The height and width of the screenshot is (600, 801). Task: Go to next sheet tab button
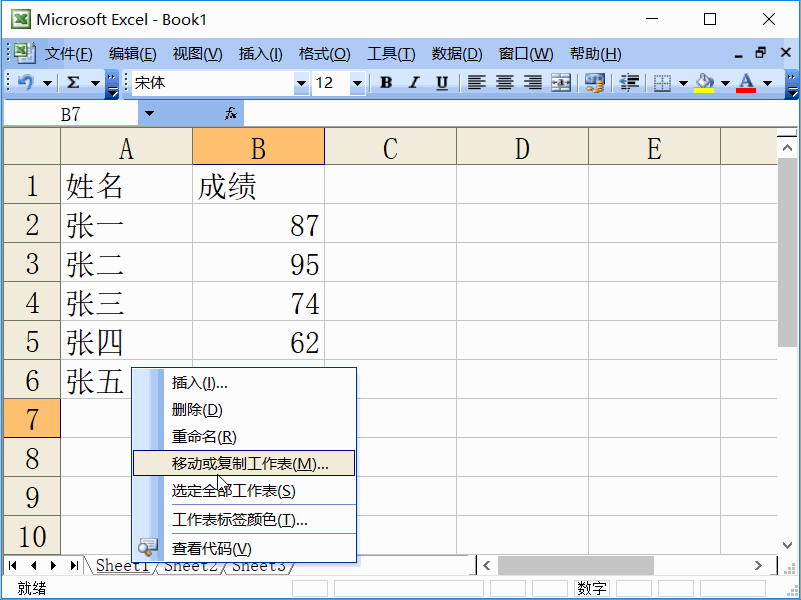[54, 565]
